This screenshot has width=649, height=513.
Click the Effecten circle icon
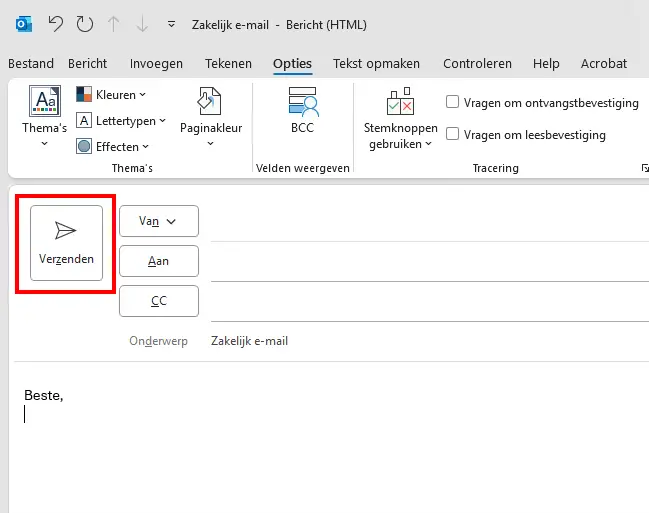pyautogui.click(x=84, y=146)
